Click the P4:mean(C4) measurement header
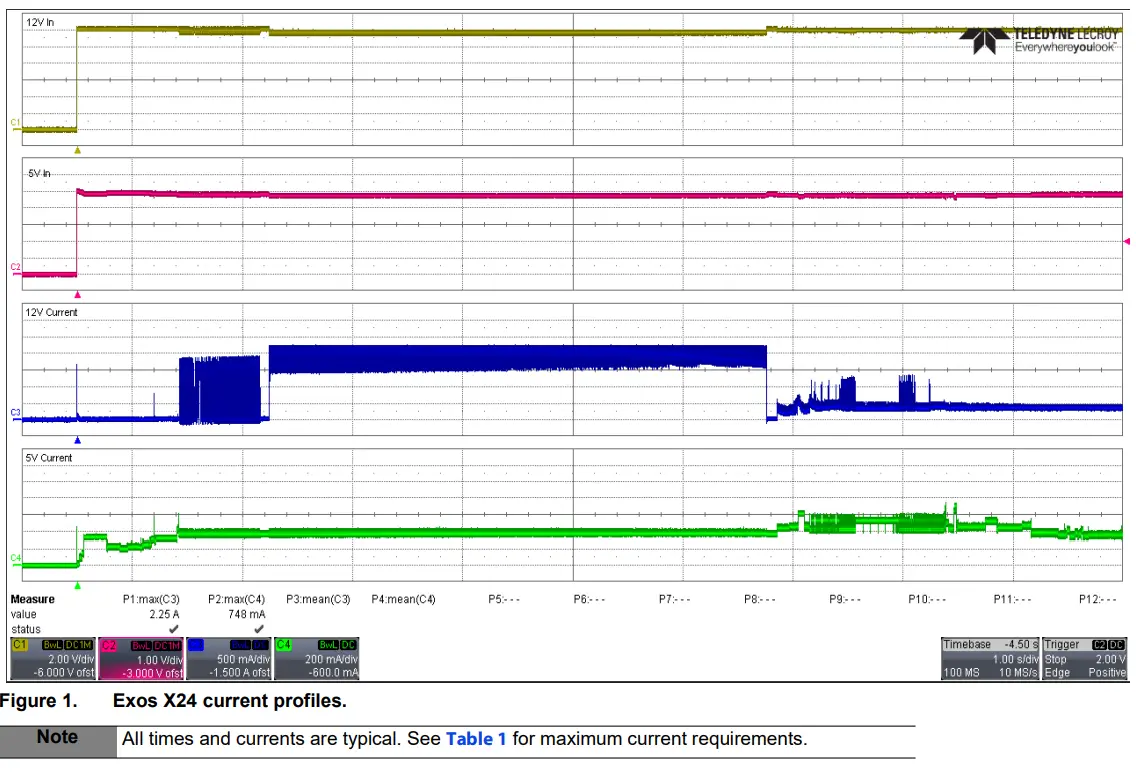1136x774 pixels. pos(403,600)
